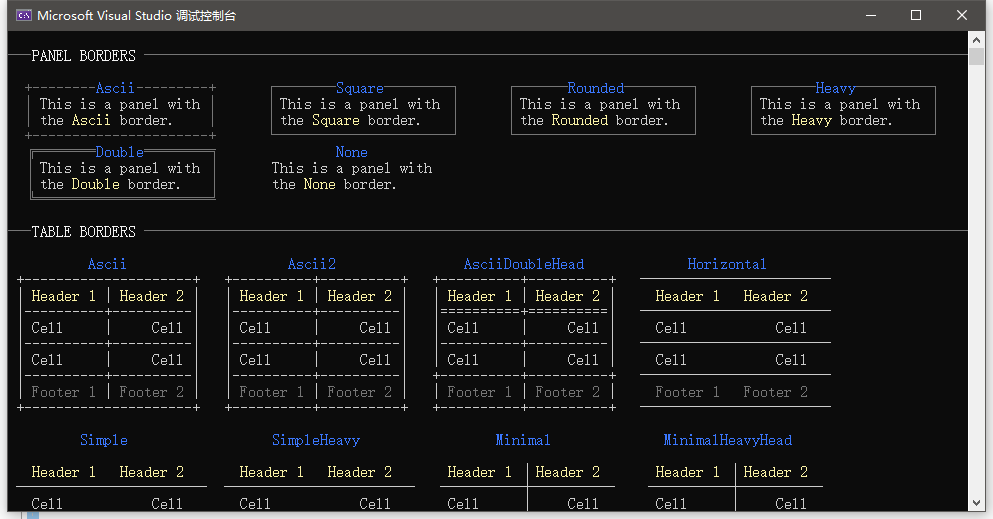Image resolution: width=993 pixels, height=519 pixels.
Task: Minimize the debug console window
Action: (x=871, y=15)
